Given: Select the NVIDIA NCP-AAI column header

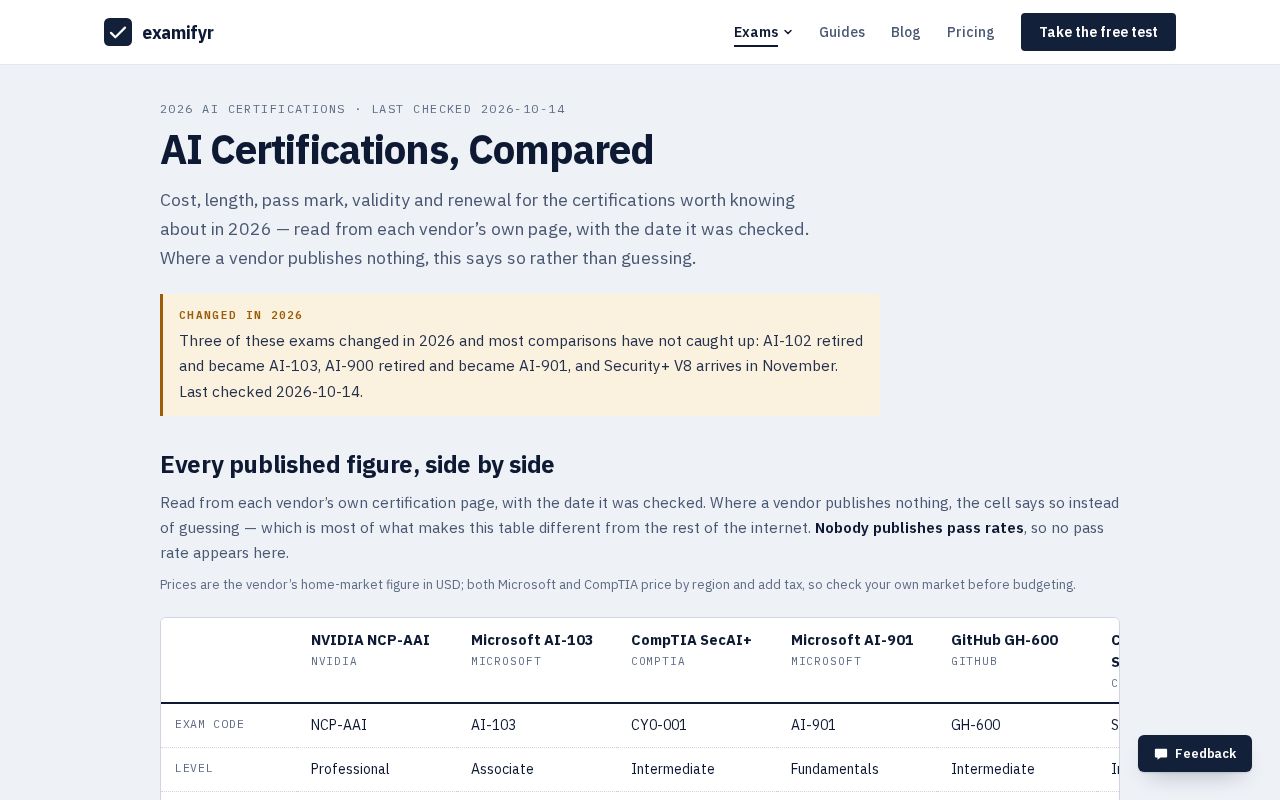Looking at the screenshot, I should (370, 640).
